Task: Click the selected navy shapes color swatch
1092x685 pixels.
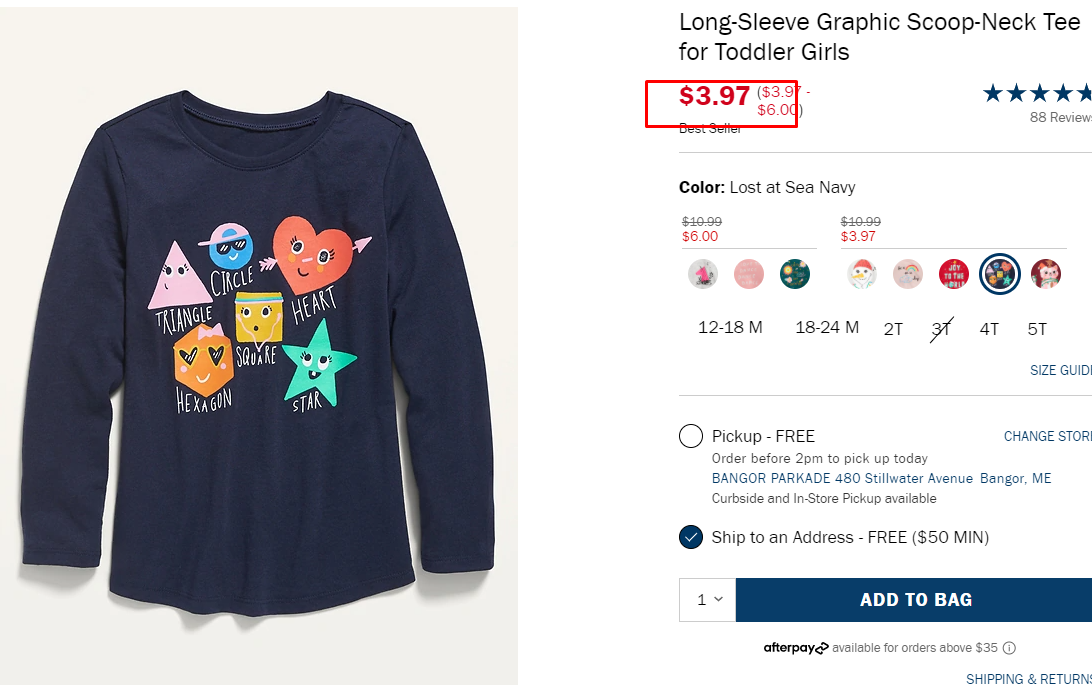Action: tap(1000, 274)
